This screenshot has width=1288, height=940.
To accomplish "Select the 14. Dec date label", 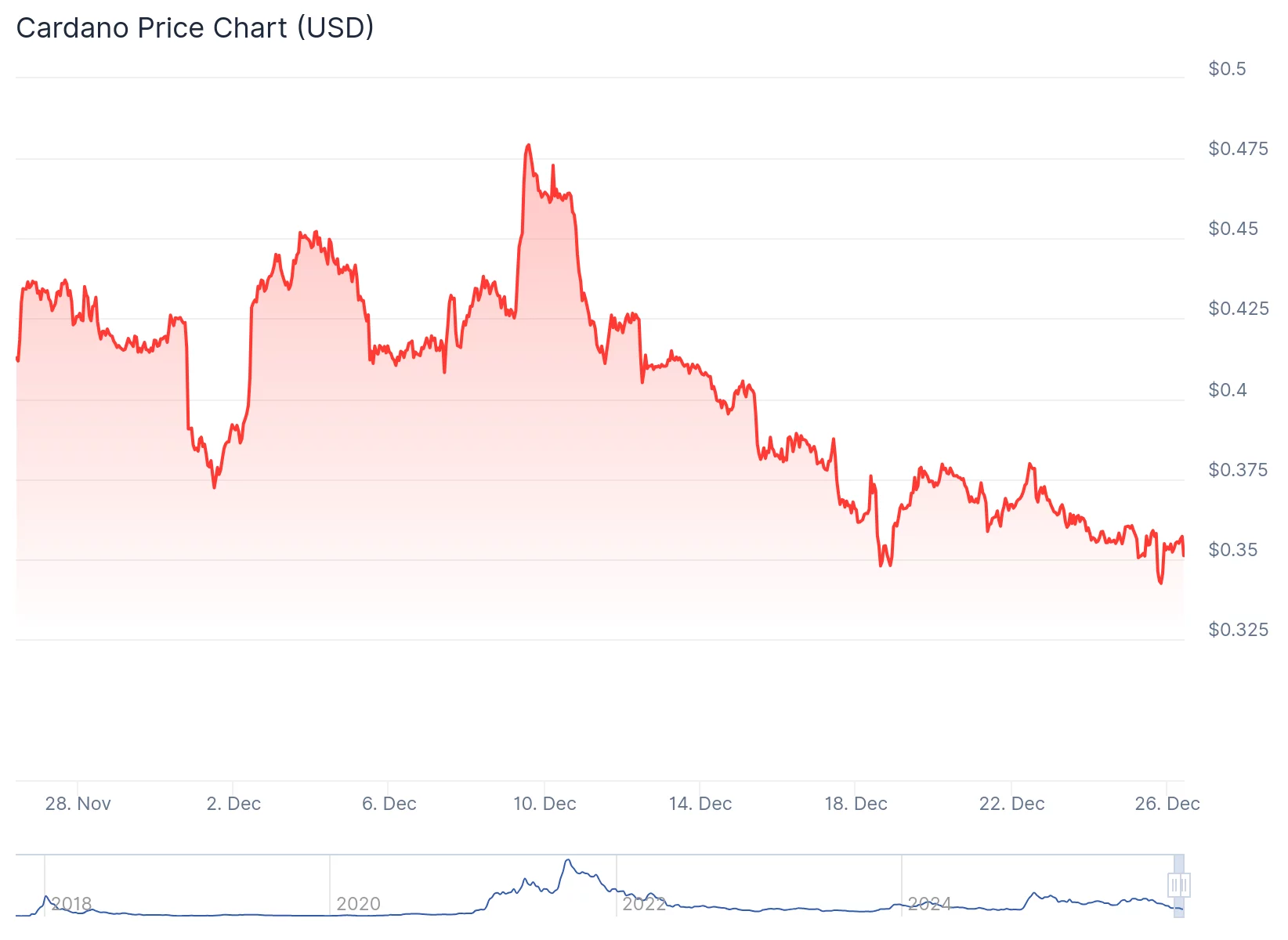I will pos(700,804).
